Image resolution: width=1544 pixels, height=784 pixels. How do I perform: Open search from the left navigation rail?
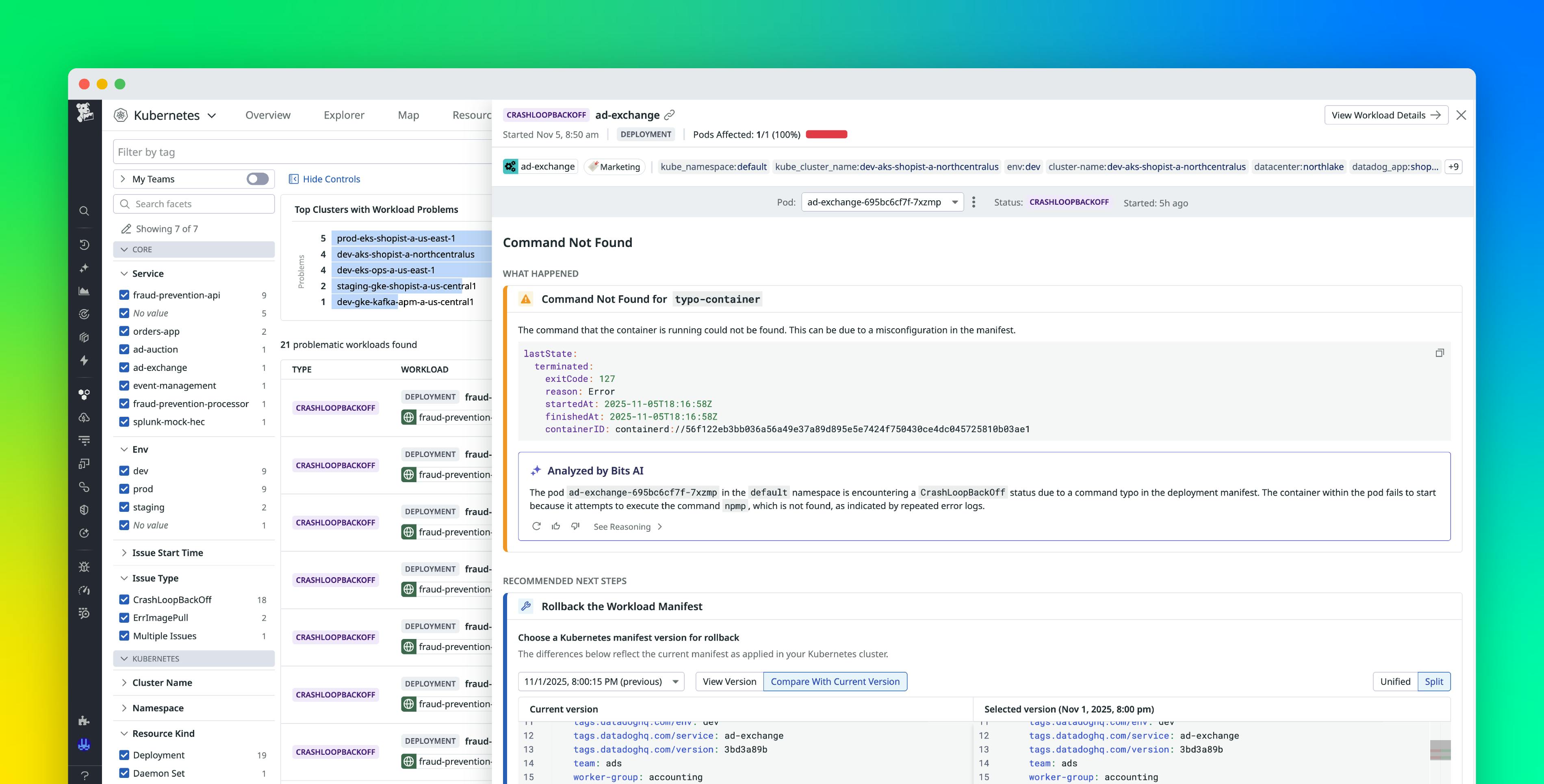(x=85, y=211)
